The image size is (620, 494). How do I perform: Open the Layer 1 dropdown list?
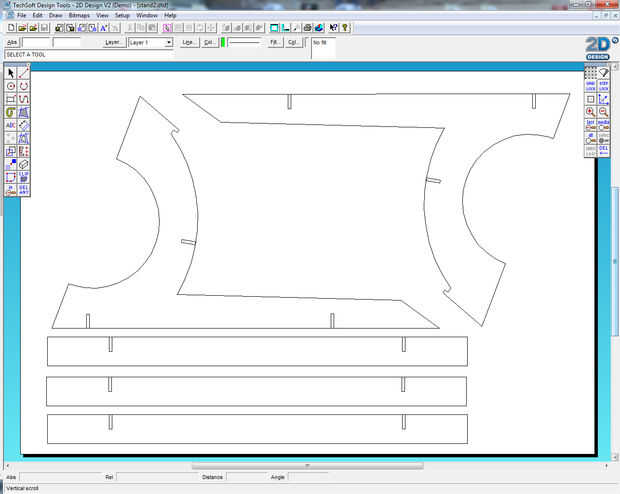169,42
